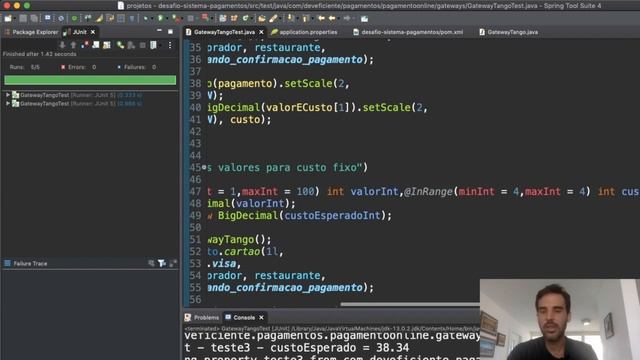
Task: Collapse the fold marker at line 45
Action: (x=204, y=167)
